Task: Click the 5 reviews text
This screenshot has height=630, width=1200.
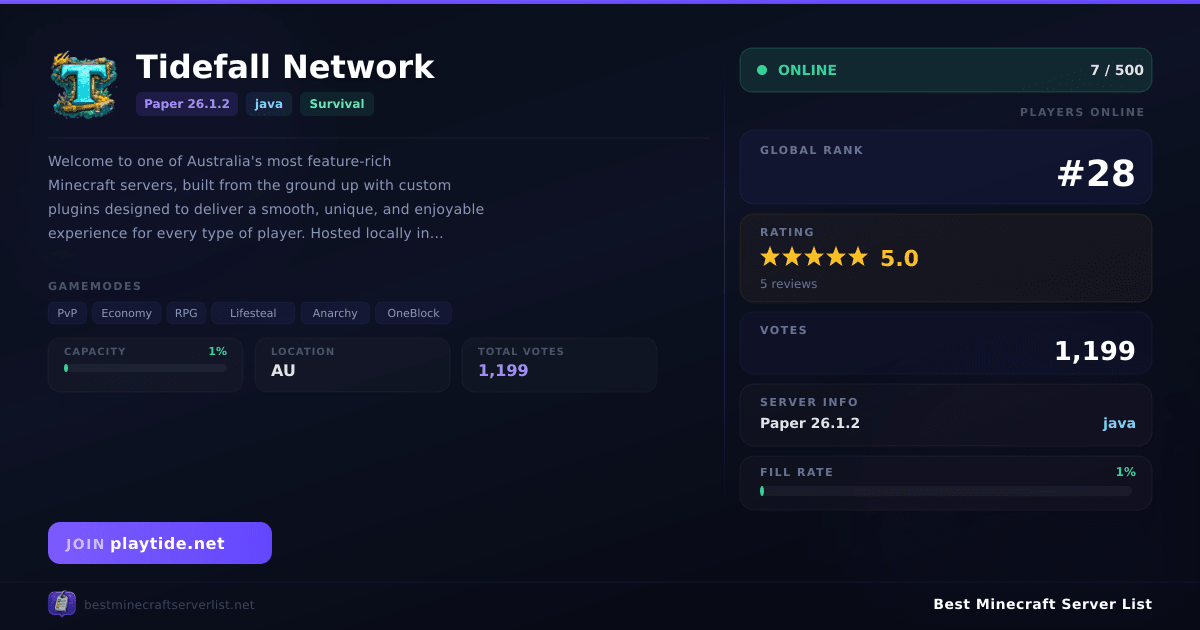Action: (x=789, y=284)
